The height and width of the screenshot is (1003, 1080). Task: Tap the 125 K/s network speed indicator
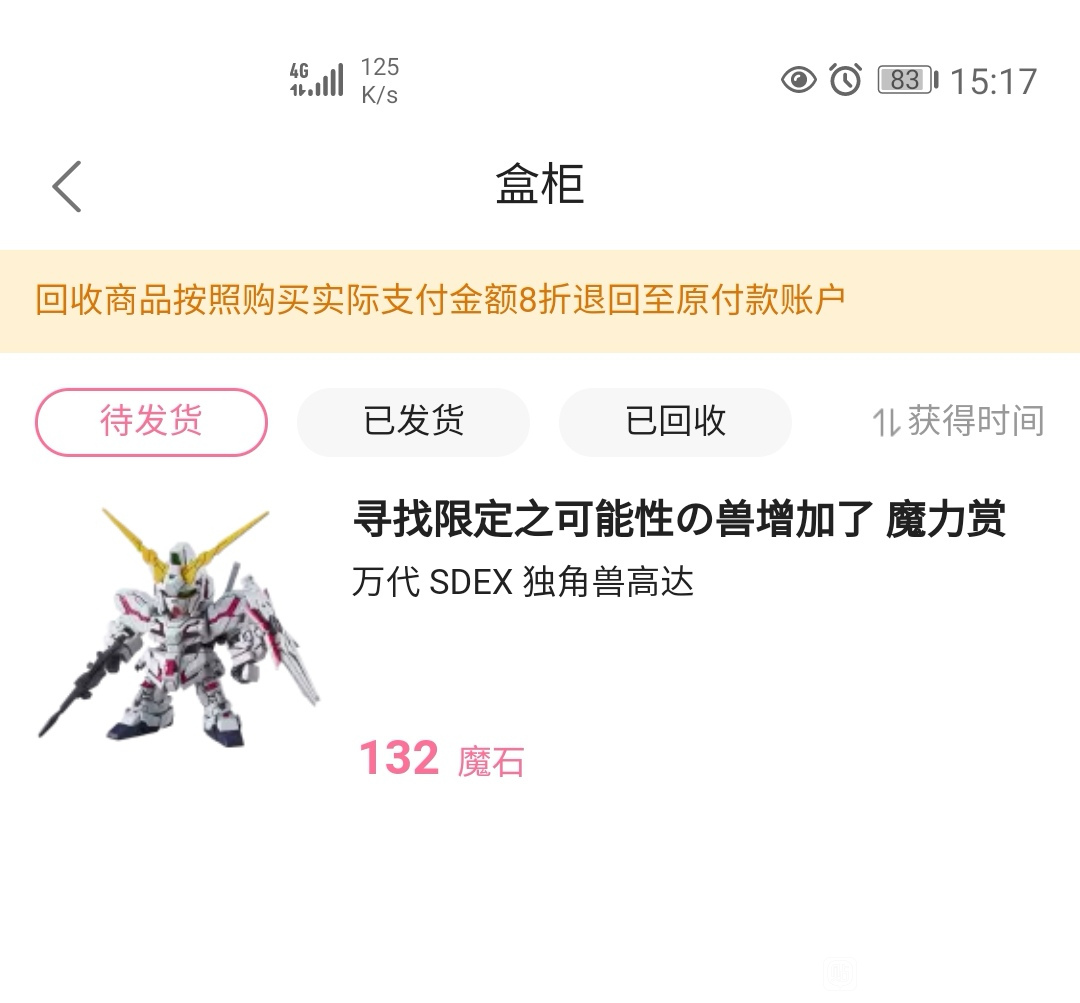click(380, 81)
